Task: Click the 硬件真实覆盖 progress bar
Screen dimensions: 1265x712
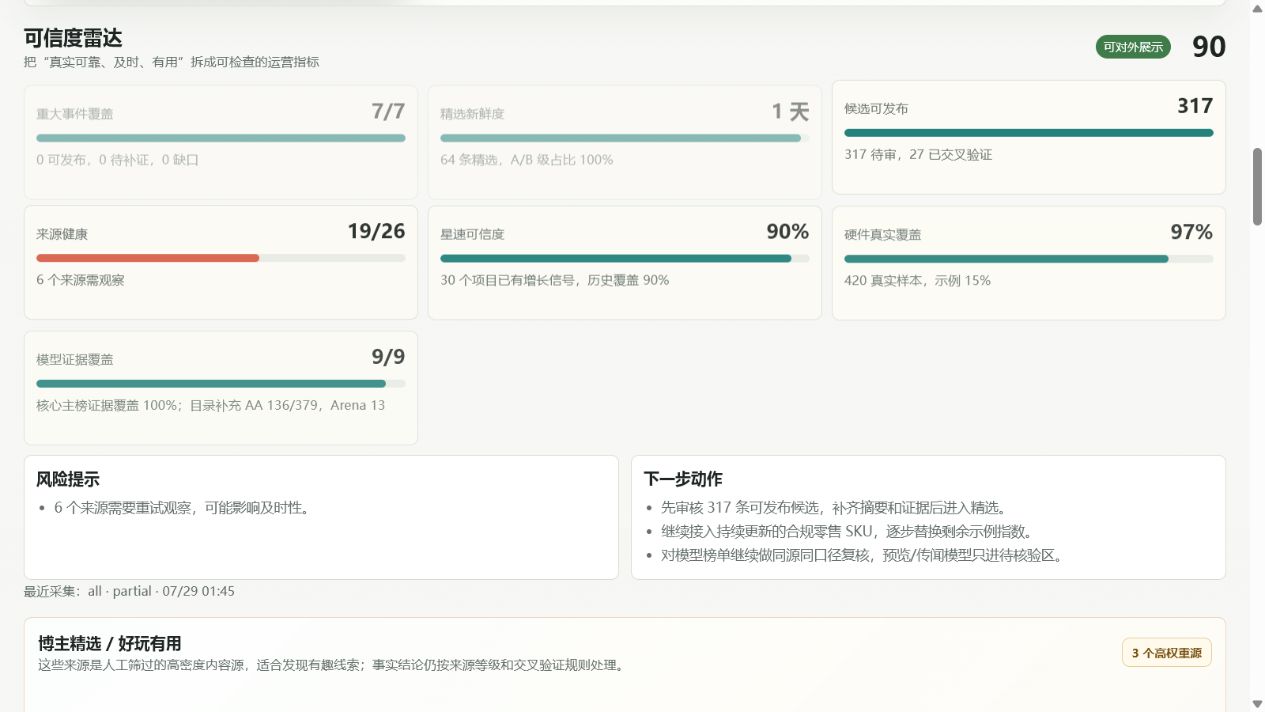Action: click(x=1029, y=258)
